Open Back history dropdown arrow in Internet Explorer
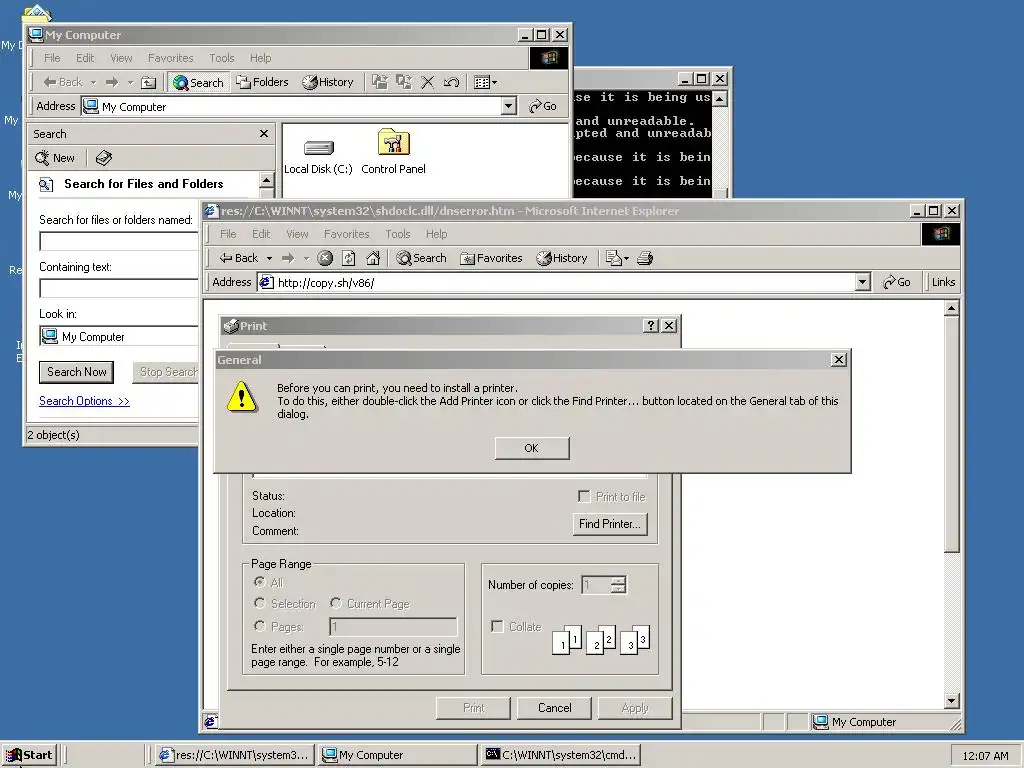Image resolution: width=1024 pixels, height=768 pixels. 269,259
